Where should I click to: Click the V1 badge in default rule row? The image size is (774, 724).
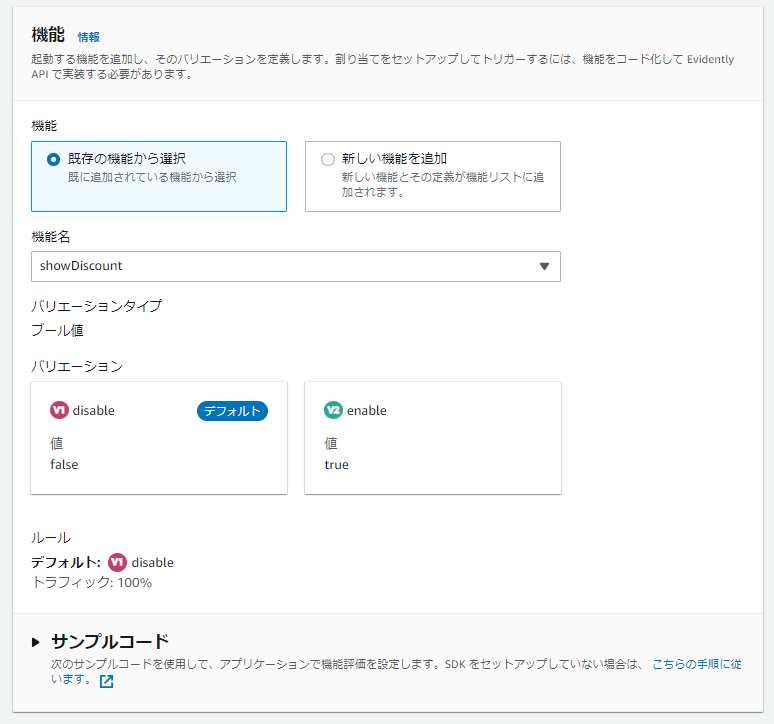117,562
